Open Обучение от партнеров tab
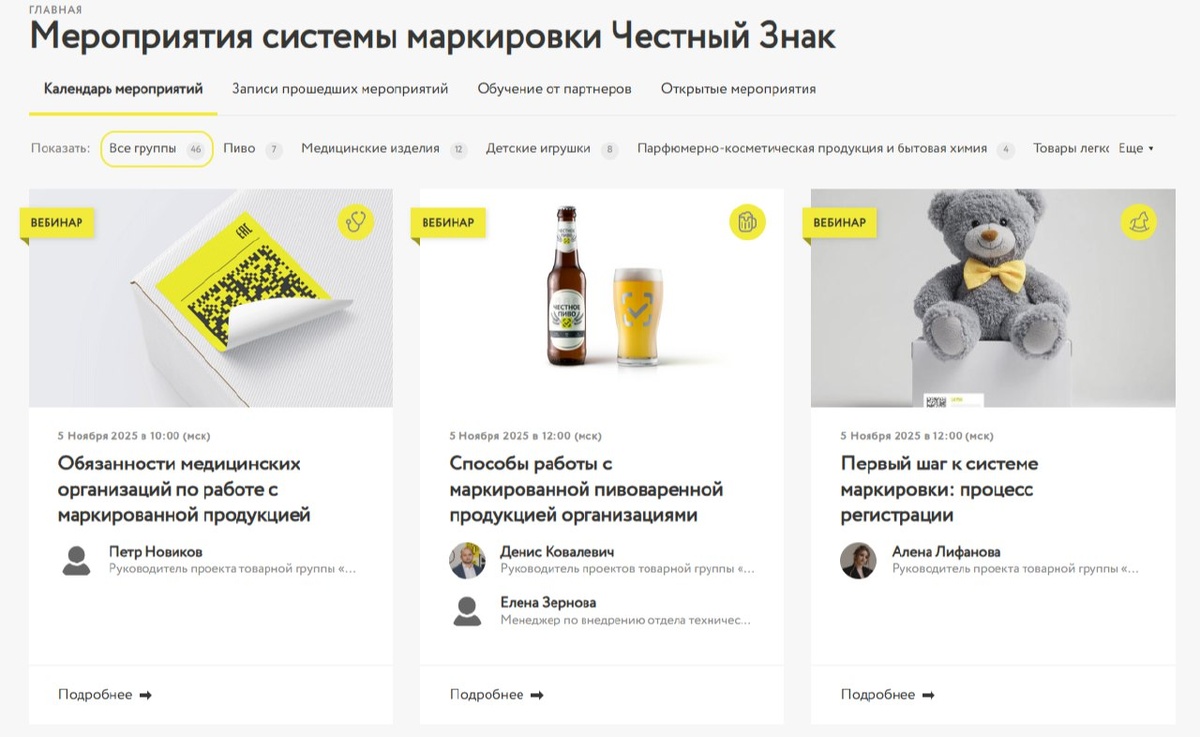This screenshot has height=737, width=1200. 554,89
